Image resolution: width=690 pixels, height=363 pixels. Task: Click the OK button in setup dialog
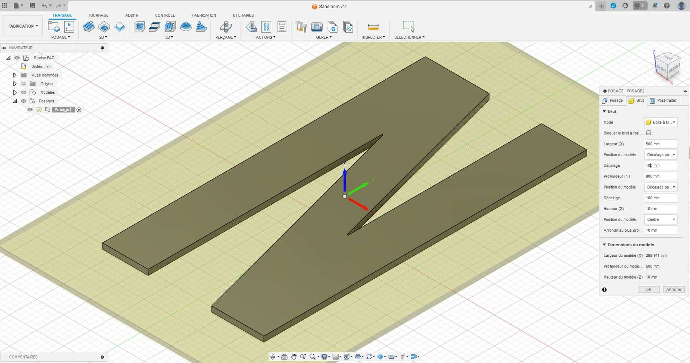pyautogui.click(x=649, y=290)
